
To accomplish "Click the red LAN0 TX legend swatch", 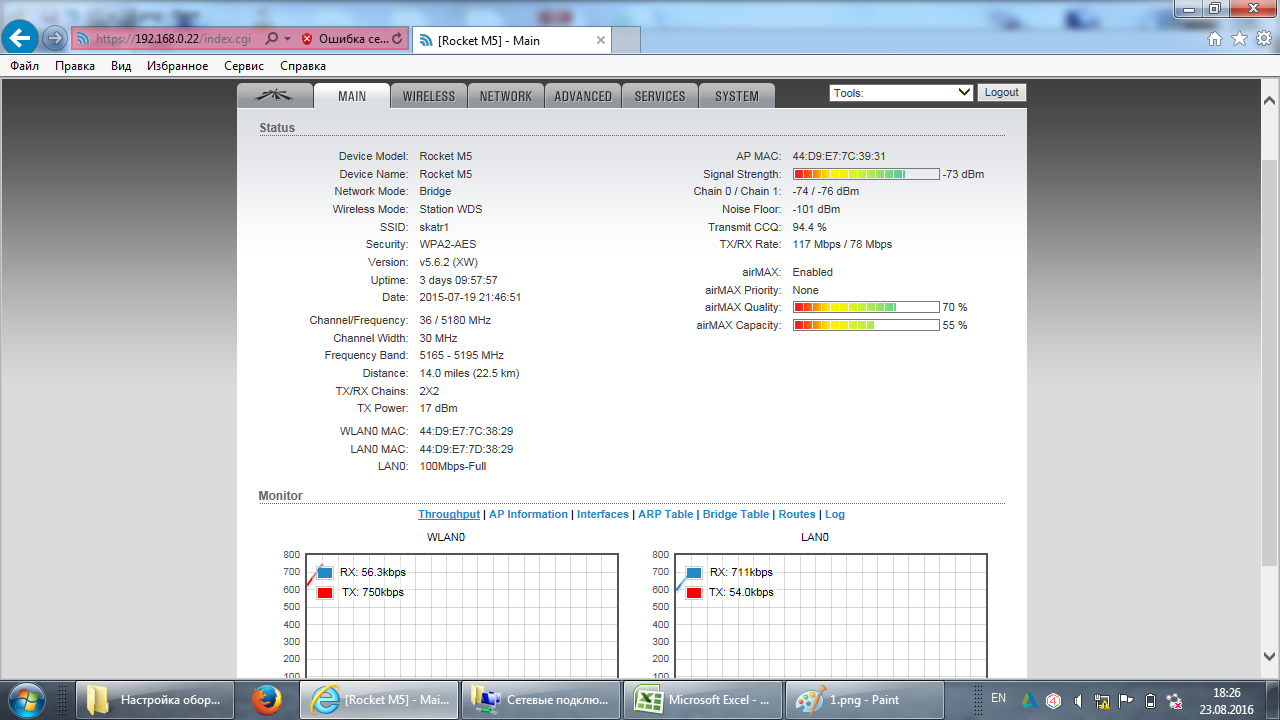I will click(694, 593).
